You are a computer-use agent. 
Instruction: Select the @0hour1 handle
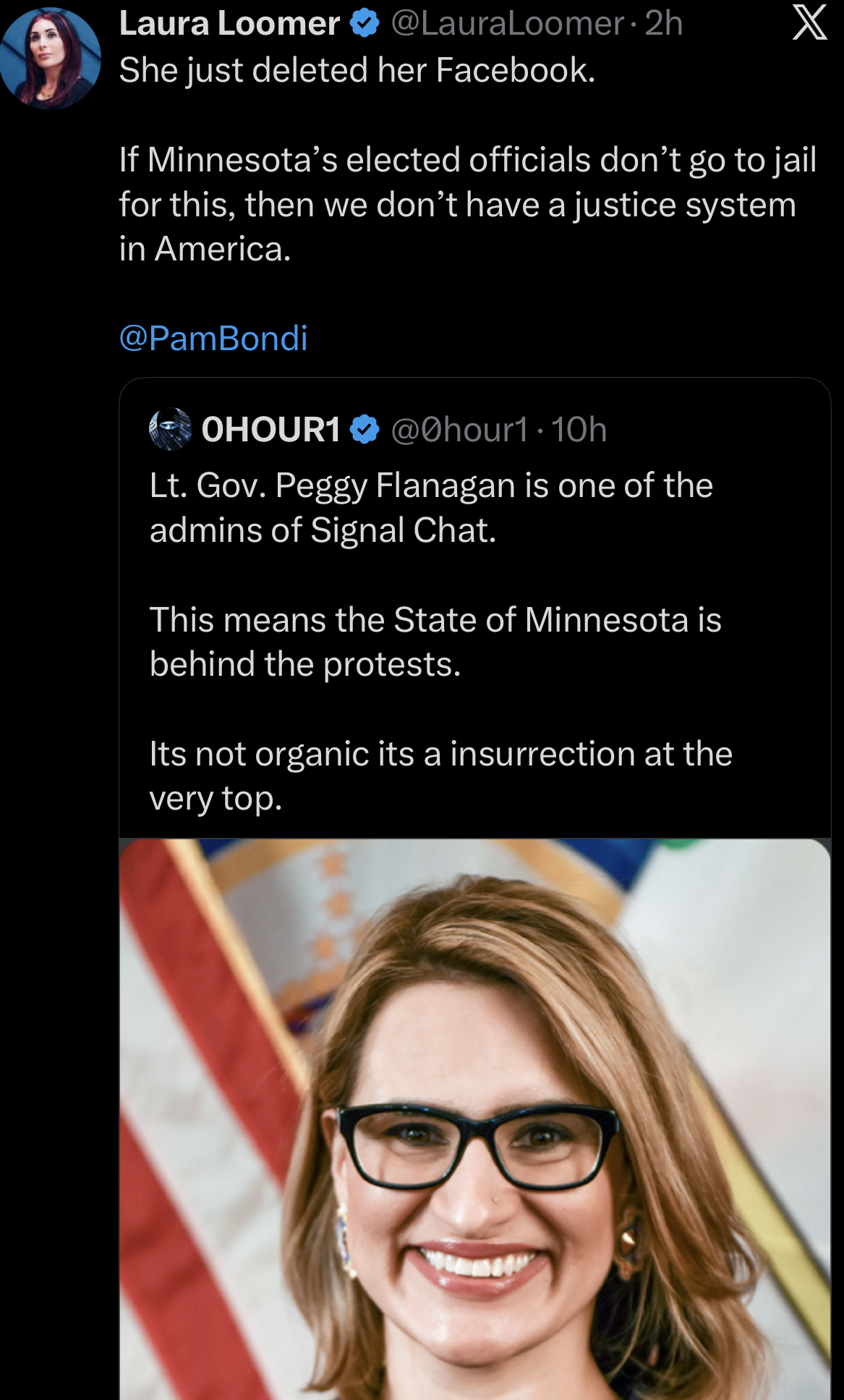(x=459, y=429)
